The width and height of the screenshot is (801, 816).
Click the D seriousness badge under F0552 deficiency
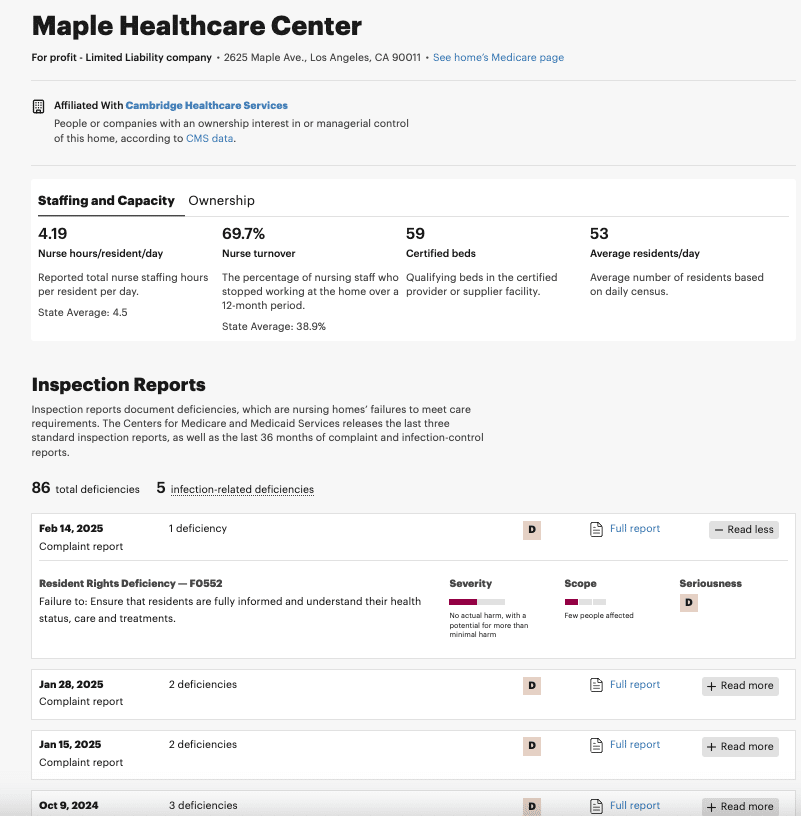tap(688, 602)
